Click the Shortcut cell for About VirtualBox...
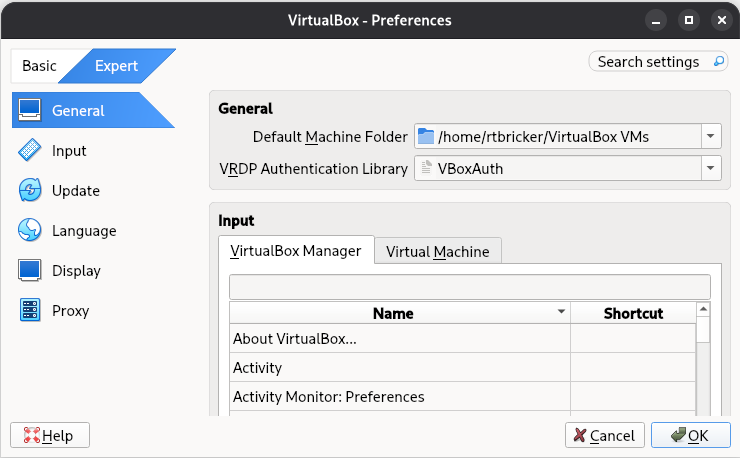Viewport: 740px width, 458px height. coord(633,339)
